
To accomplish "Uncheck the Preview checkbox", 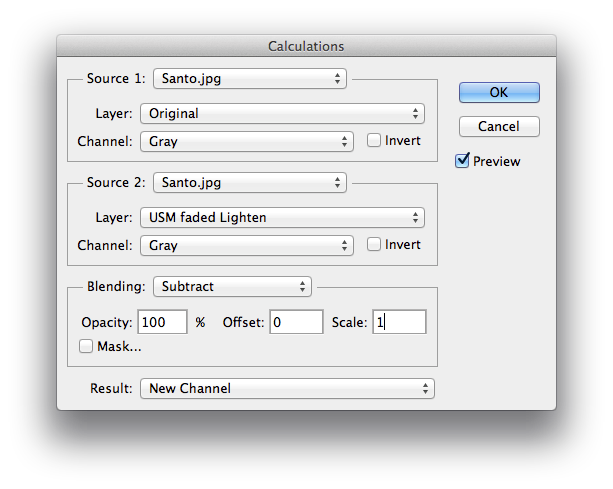I will click(x=462, y=161).
